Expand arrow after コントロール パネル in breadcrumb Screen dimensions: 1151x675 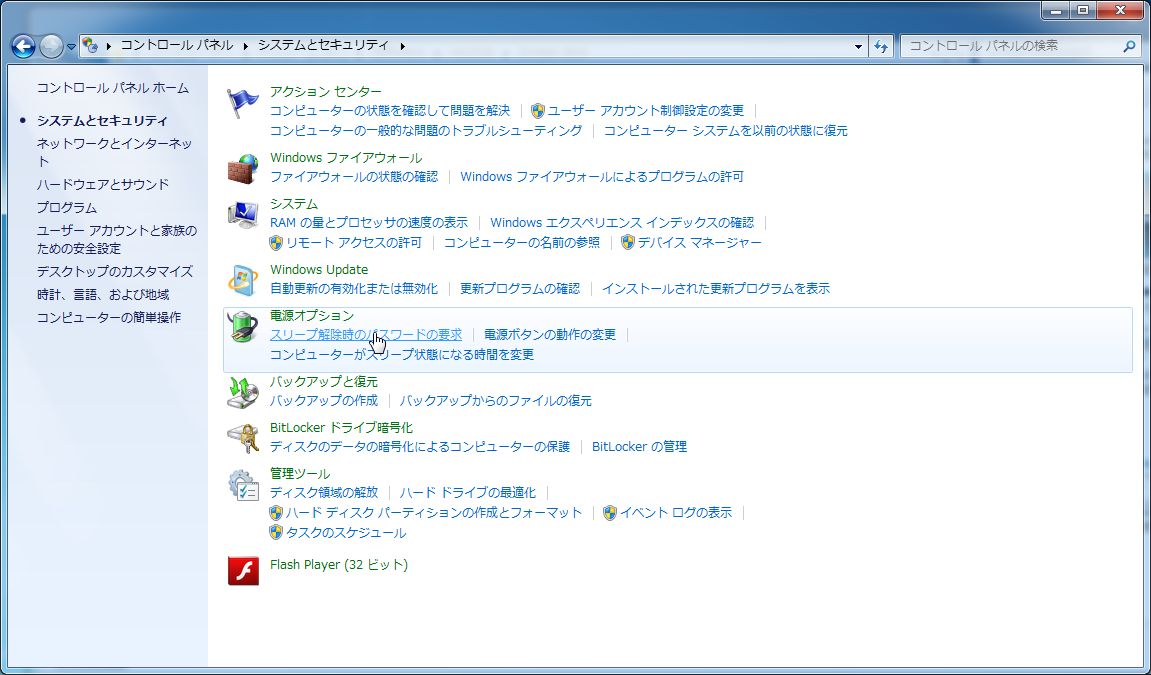246,45
